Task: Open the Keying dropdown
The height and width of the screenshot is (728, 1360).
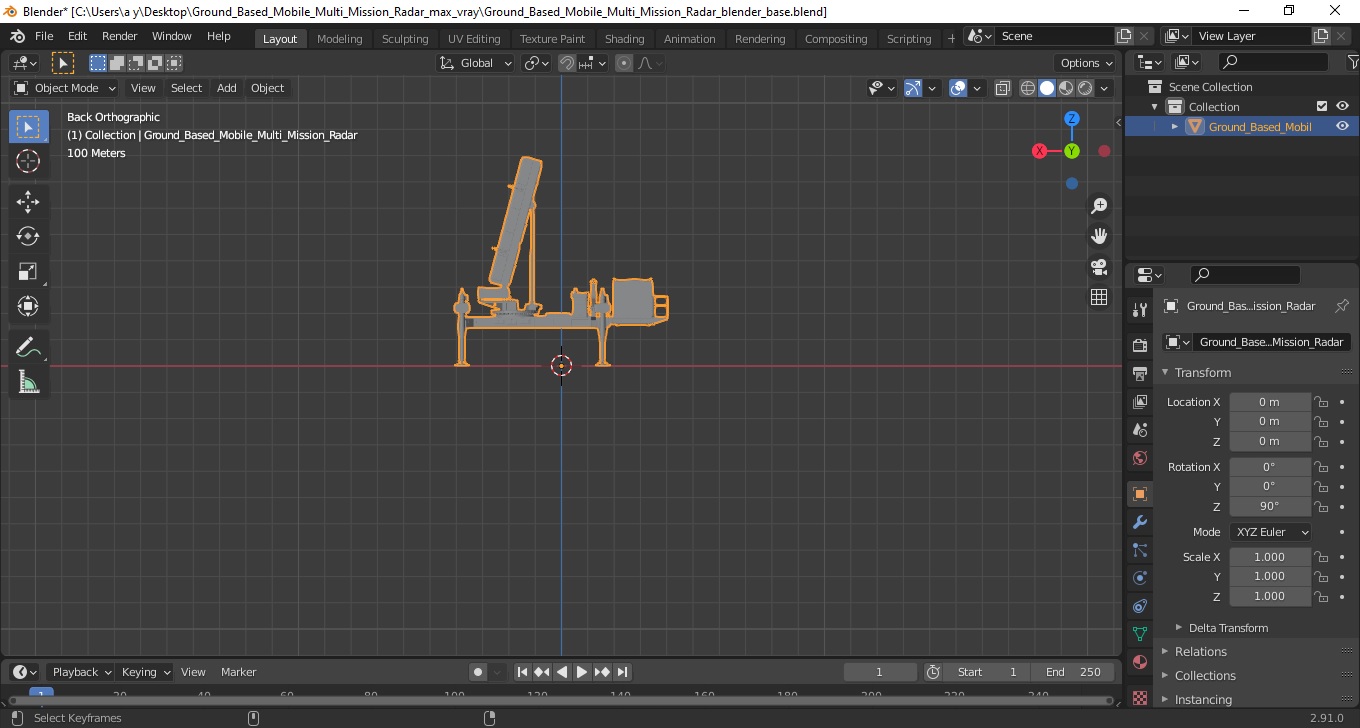Action: 145,672
